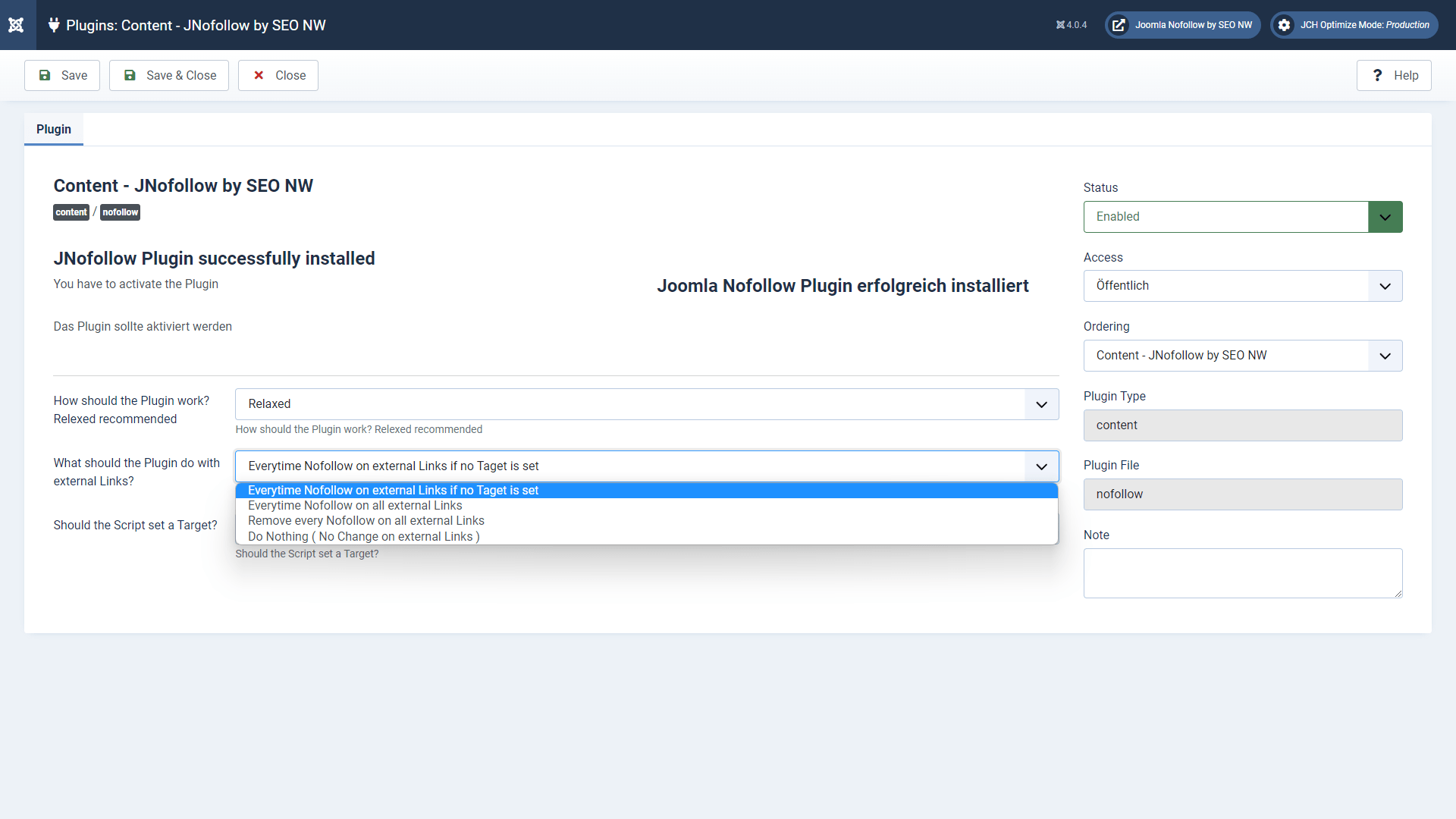The image size is (1456, 819).
Task: Open the Help button
Action: (1394, 75)
